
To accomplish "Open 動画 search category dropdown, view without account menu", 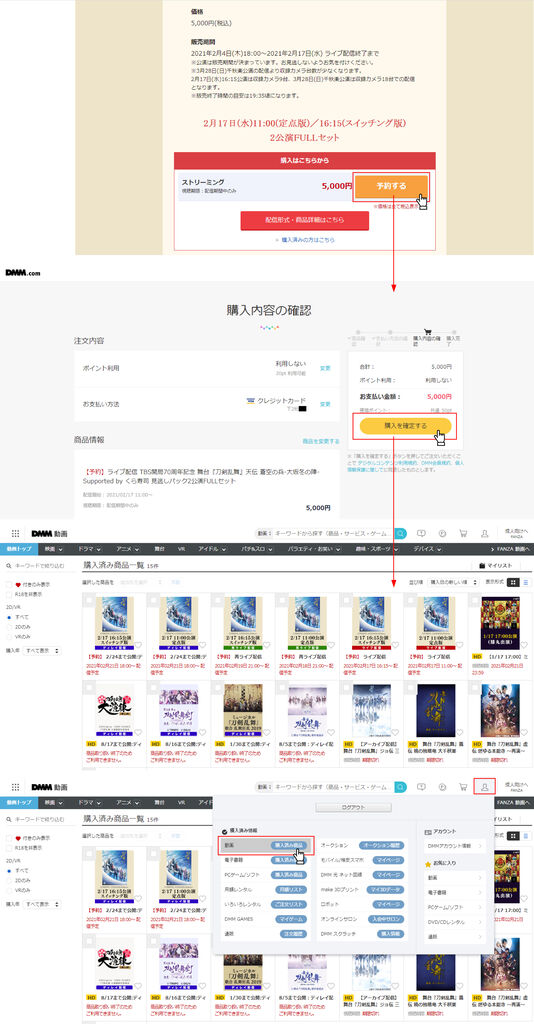I will pyautogui.click(x=263, y=533).
